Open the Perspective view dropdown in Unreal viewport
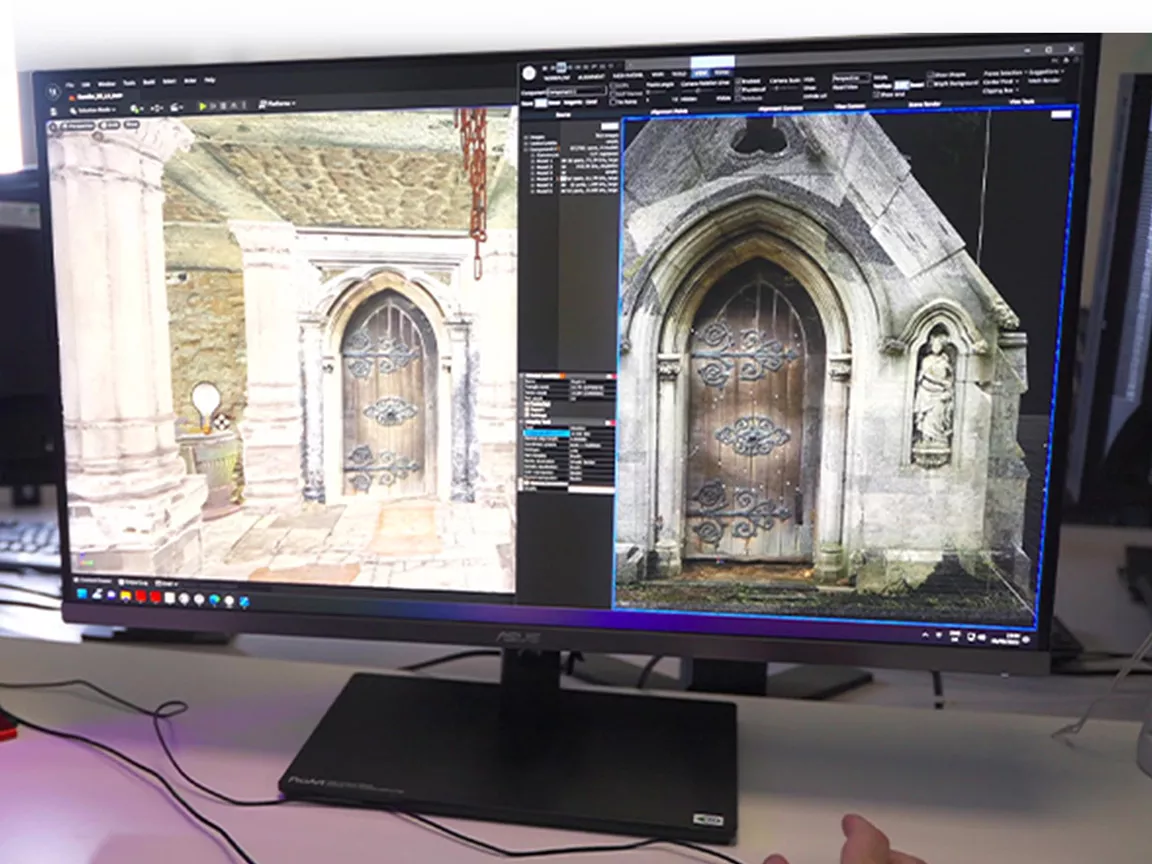 point(78,126)
